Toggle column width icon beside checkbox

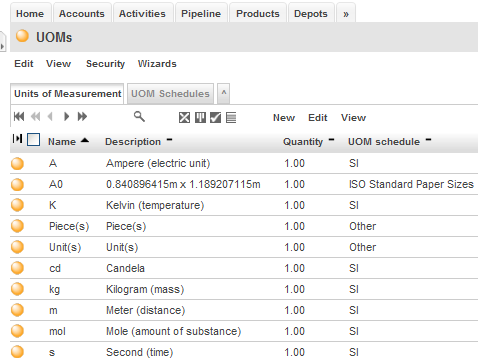(17, 139)
